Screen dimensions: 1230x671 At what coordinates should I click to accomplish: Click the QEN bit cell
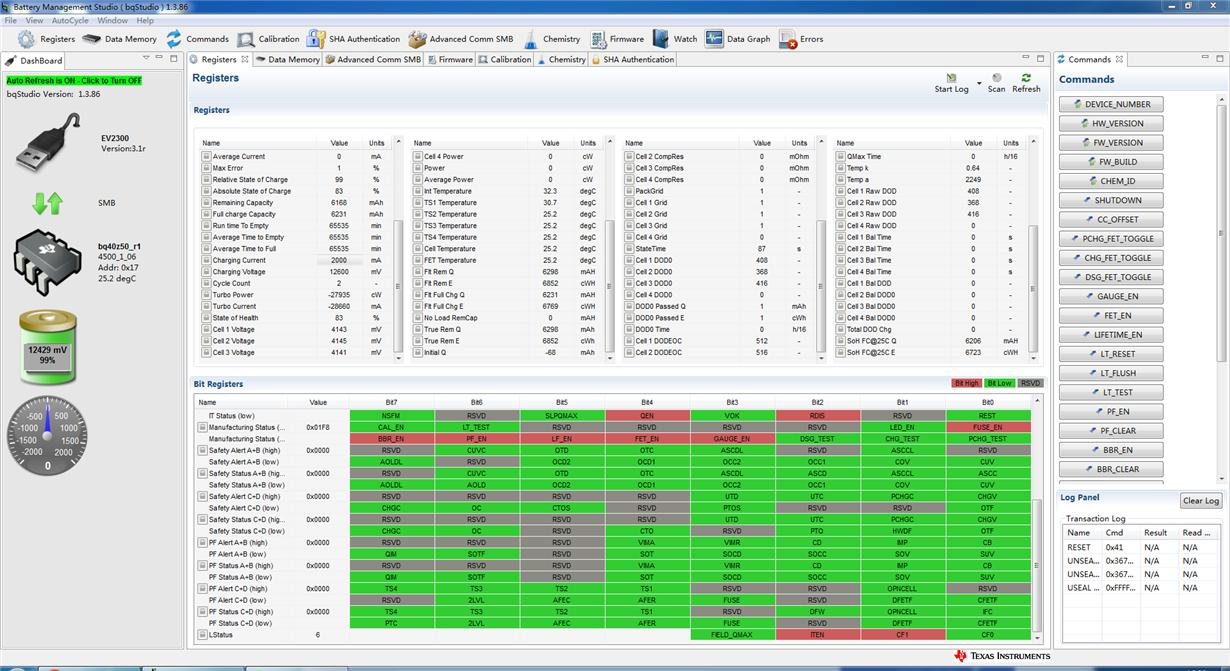[x=647, y=415]
